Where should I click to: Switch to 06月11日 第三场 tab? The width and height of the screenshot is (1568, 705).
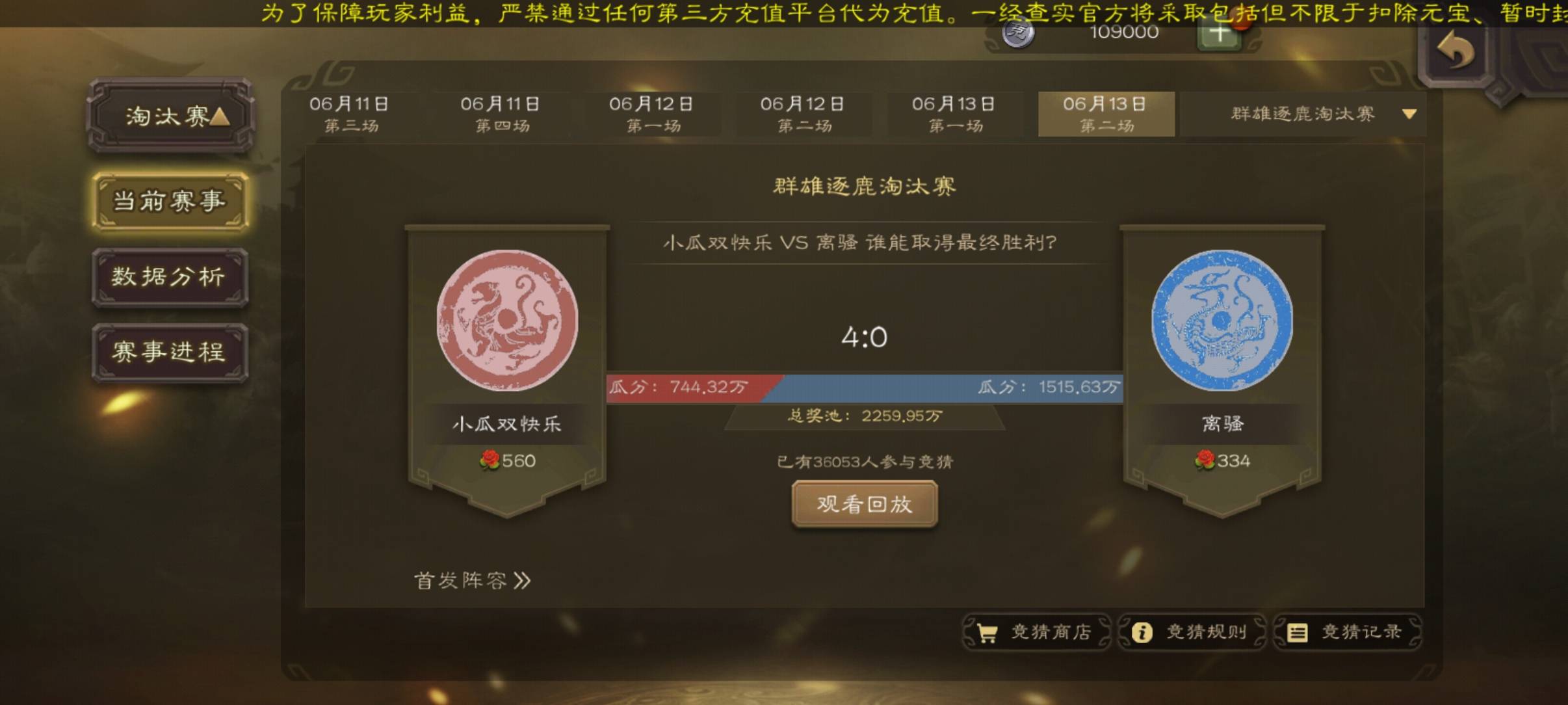[350, 114]
